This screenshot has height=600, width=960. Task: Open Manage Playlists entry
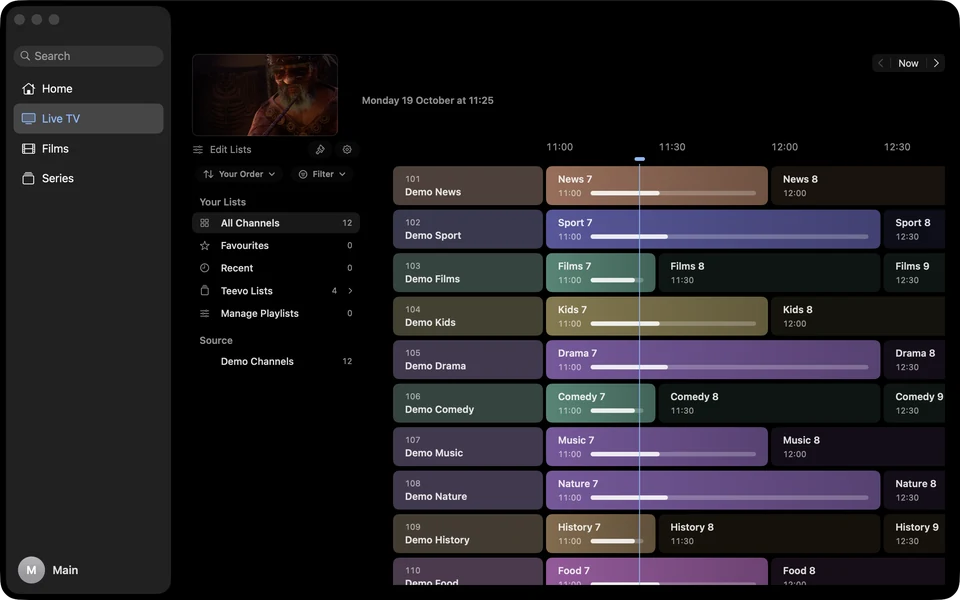pyautogui.click(x=276, y=313)
